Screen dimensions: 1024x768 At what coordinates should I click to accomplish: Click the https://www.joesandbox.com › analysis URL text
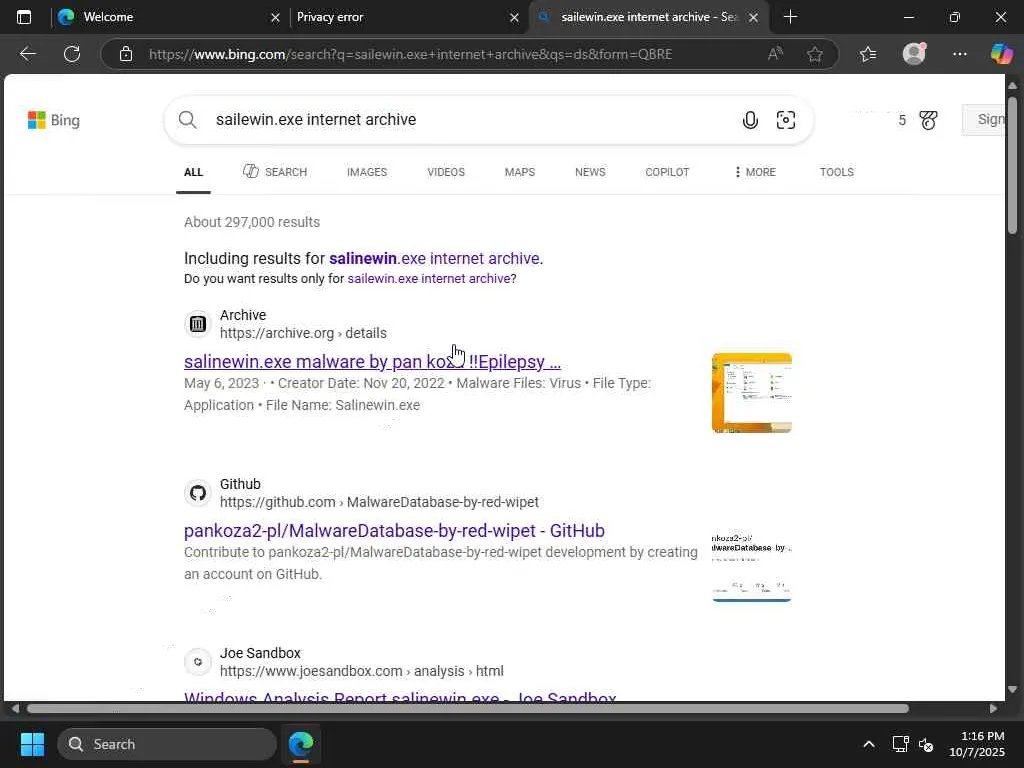[x=362, y=671]
